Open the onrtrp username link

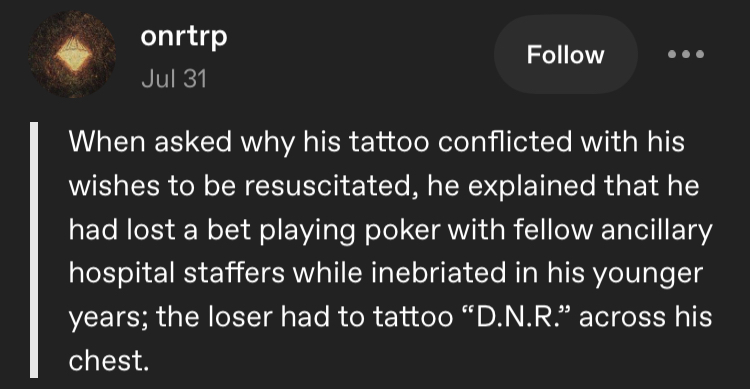click(184, 37)
